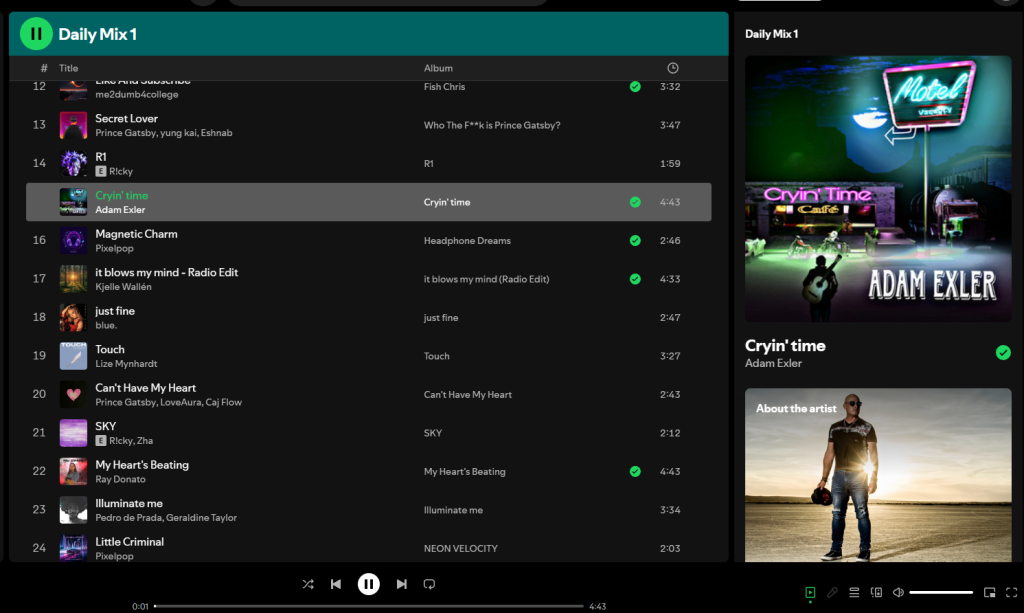Open artist Zha on the SKY row

pyautogui.click(x=145, y=441)
